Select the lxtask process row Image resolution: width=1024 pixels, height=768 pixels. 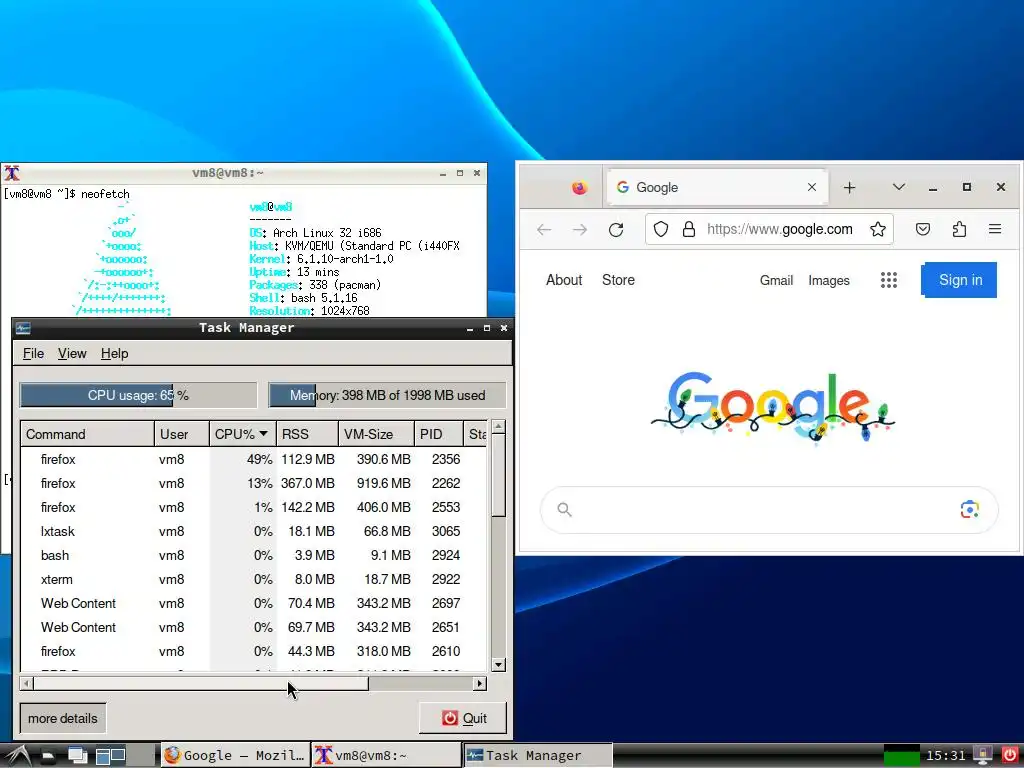[254, 532]
